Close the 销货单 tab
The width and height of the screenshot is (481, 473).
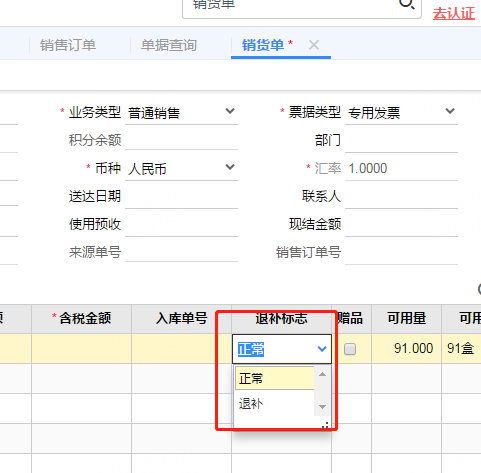tap(314, 45)
